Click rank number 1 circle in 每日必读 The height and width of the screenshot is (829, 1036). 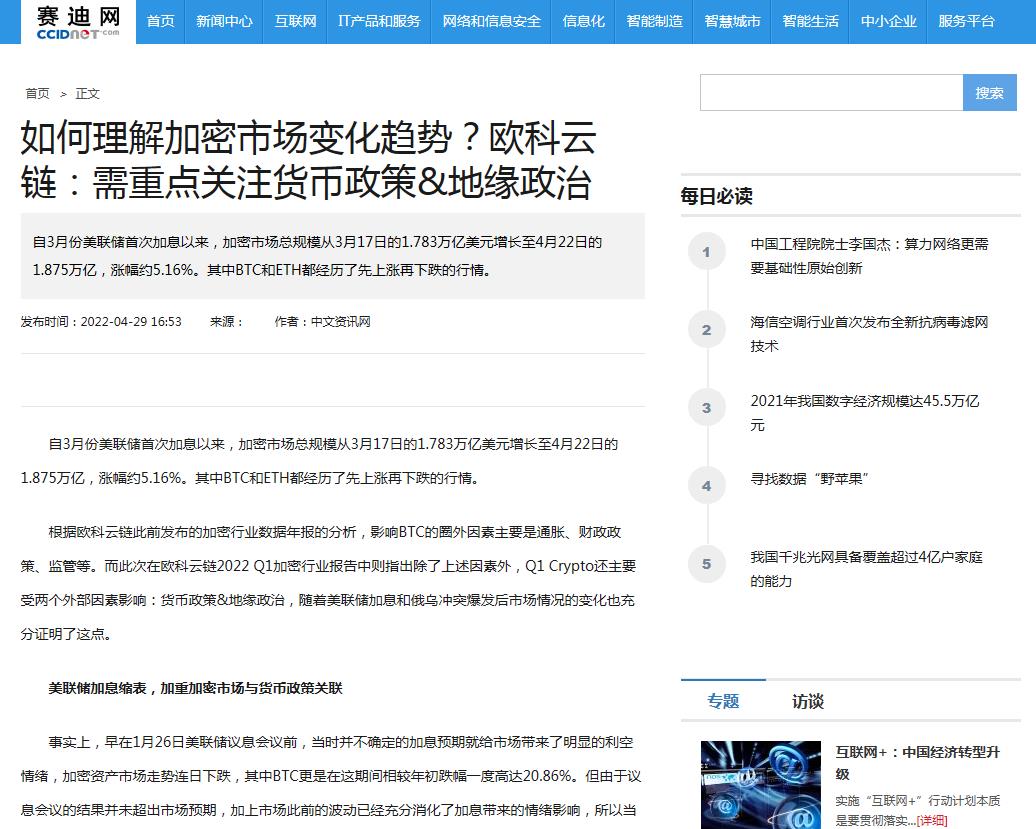pos(706,252)
